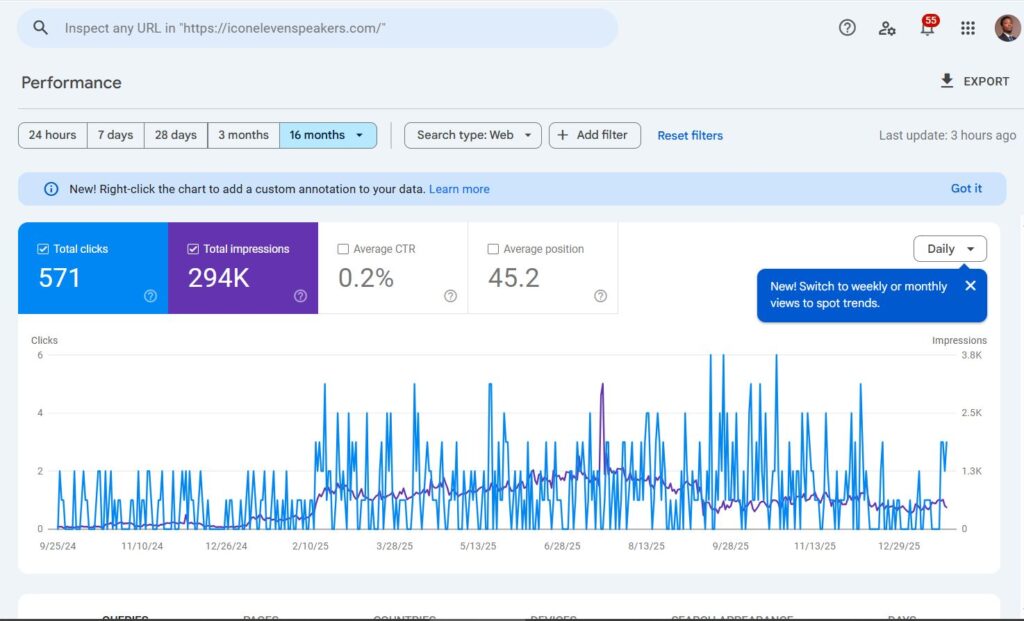
Task: Select the 3 months range tab
Action: [243, 135]
